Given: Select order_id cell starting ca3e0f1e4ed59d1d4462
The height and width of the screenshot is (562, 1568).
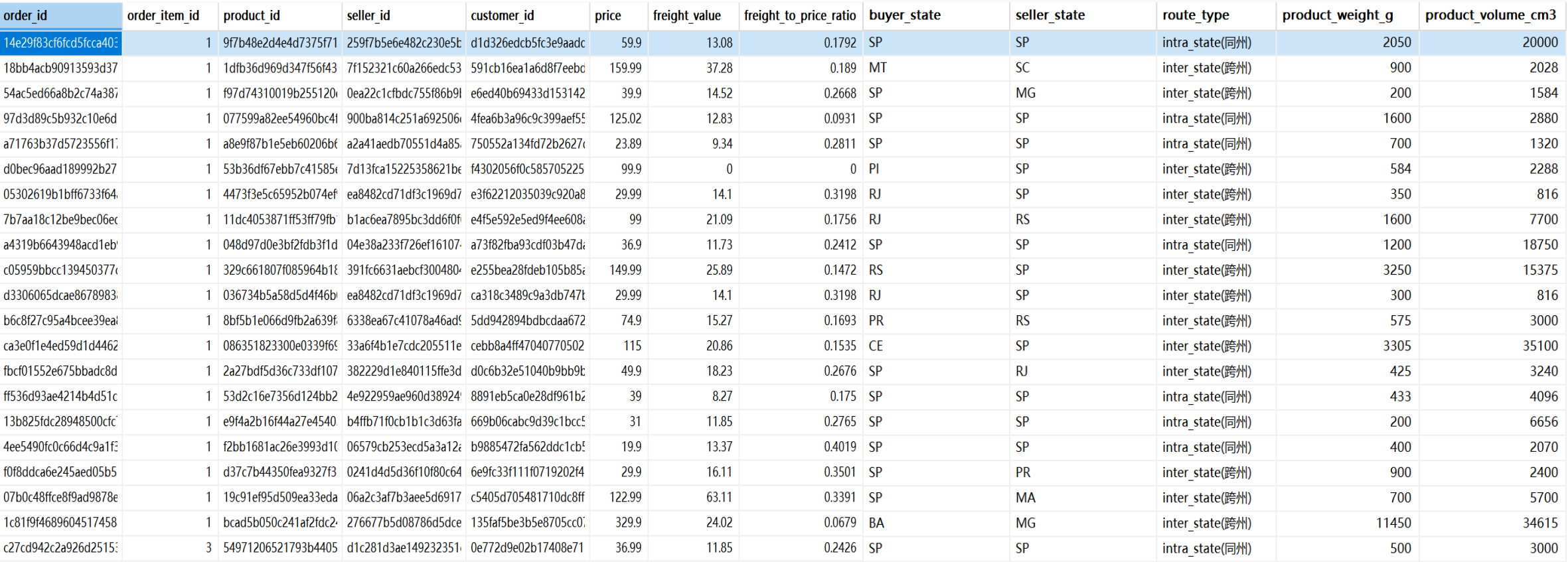Looking at the screenshot, I should [61, 346].
